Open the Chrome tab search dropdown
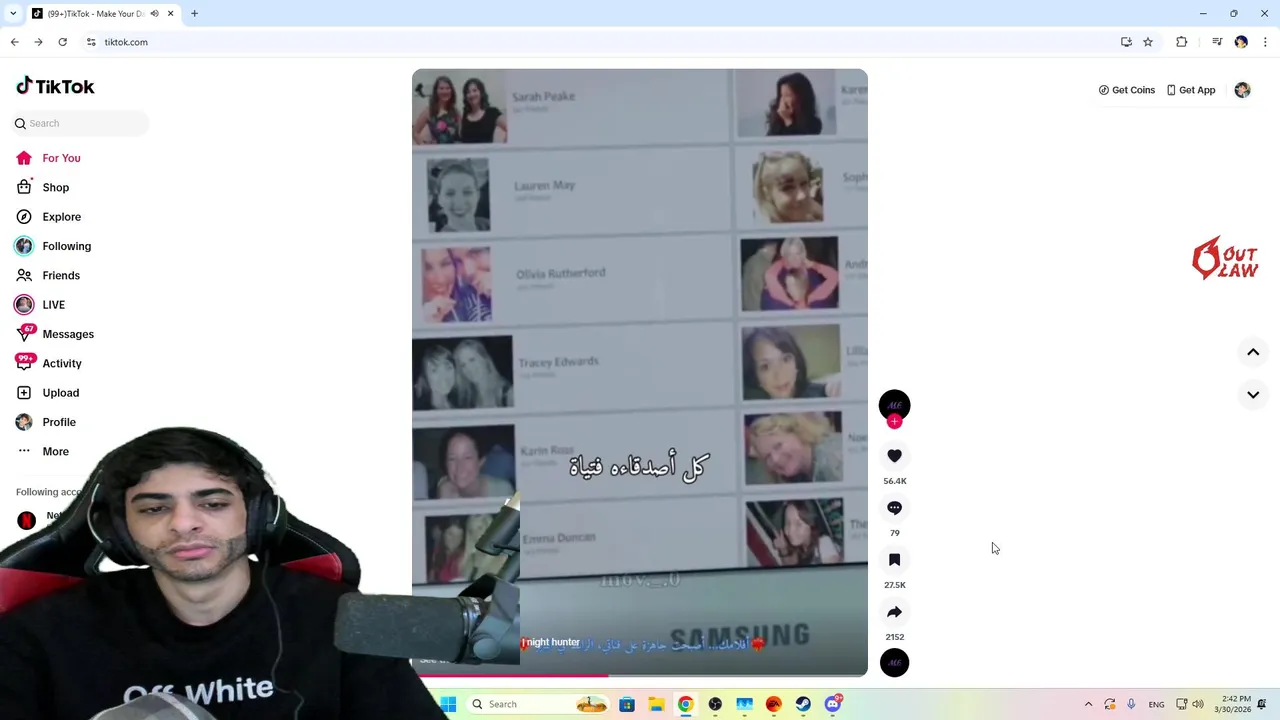Screen dimensions: 1280x720 pyautogui.click(x=13, y=14)
